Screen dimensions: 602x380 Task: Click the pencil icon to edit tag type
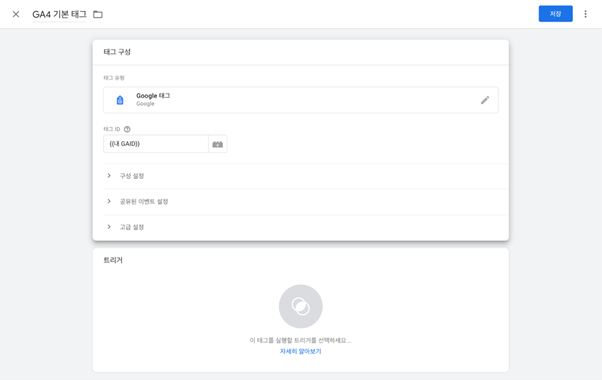tap(485, 100)
